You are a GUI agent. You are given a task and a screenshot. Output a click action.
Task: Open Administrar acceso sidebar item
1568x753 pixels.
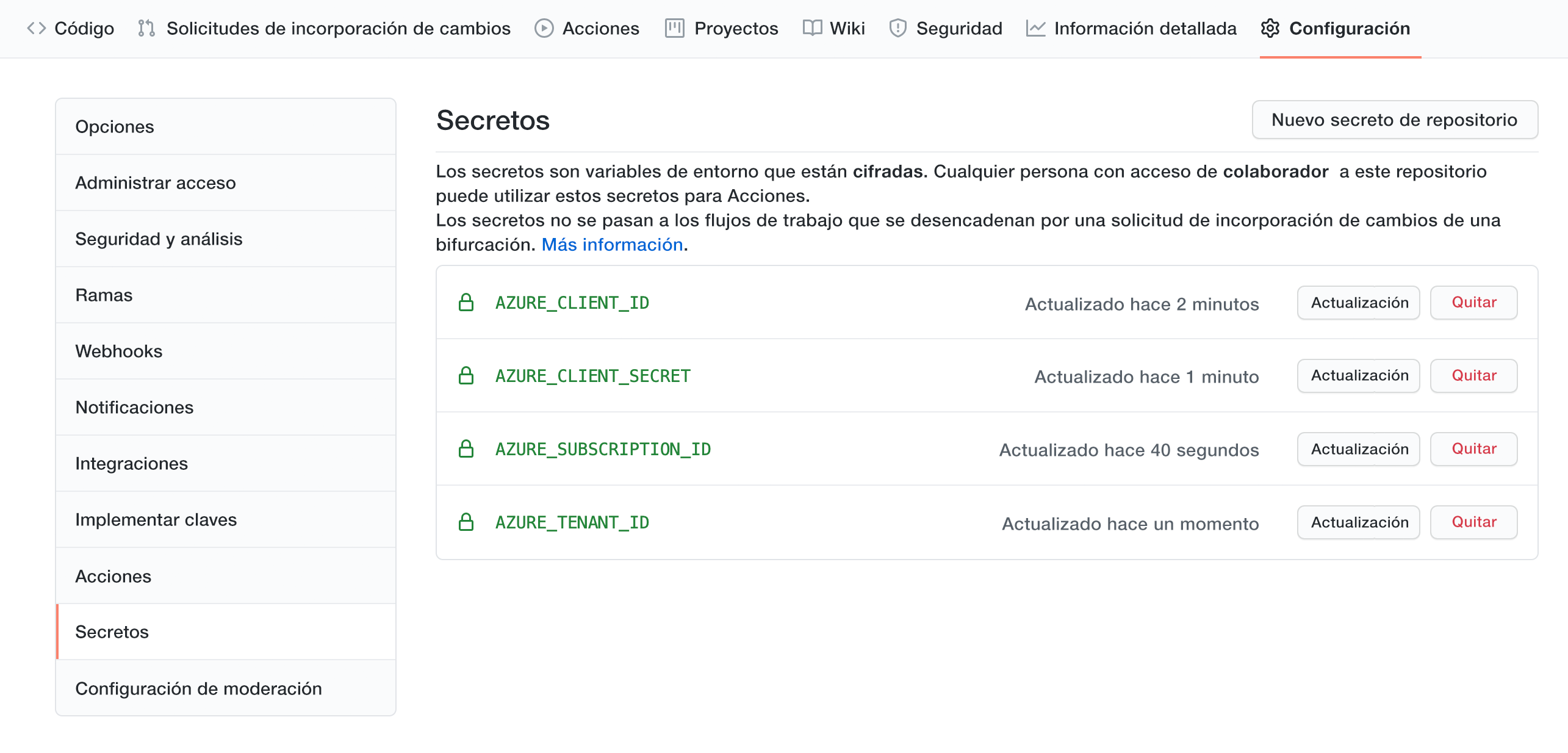[x=226, y=182]
